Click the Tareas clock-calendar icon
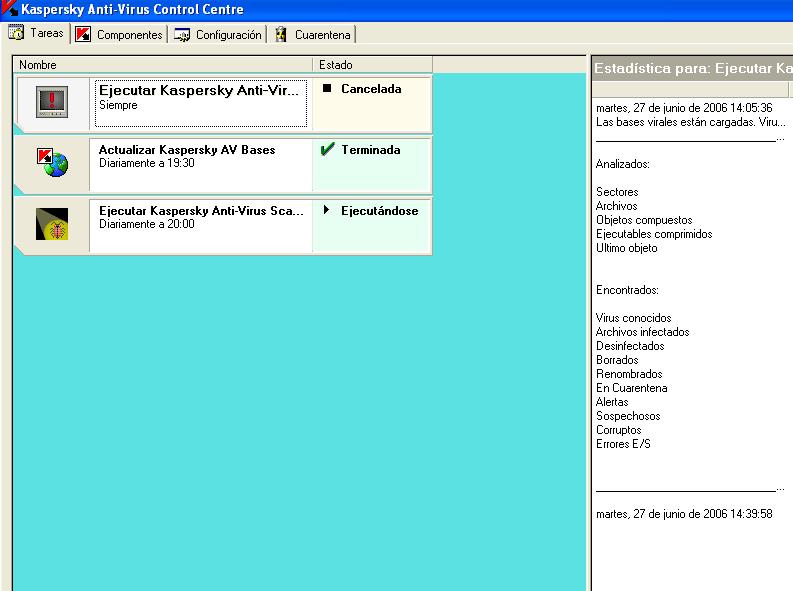793x591 pixels. 16,33
